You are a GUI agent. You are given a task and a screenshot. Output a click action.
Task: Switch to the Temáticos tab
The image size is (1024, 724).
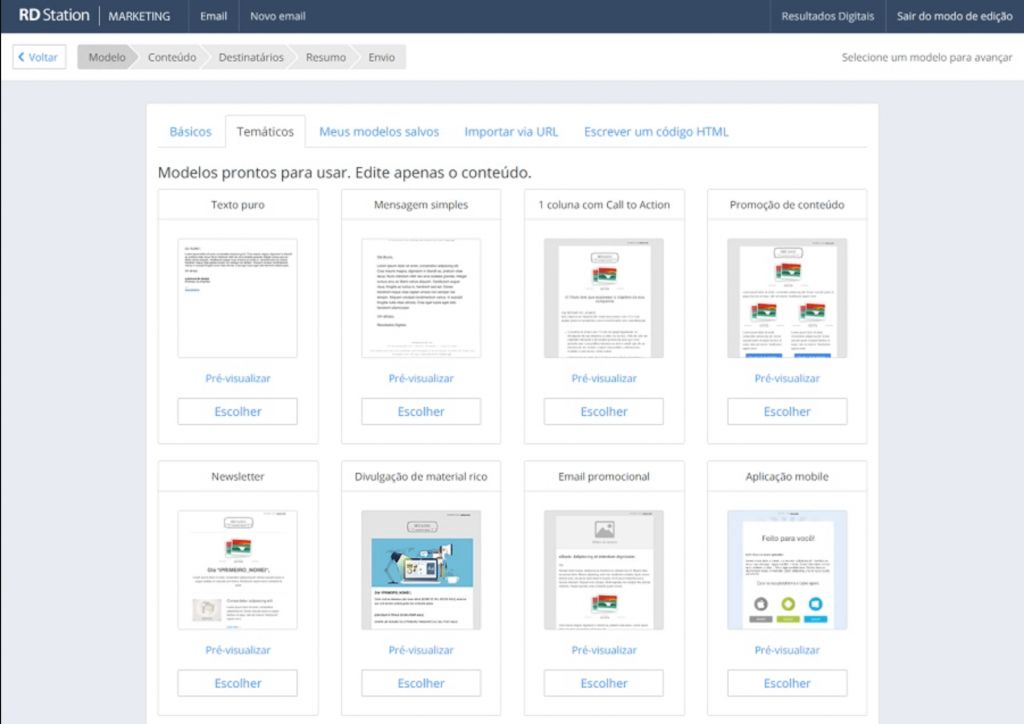265,132
